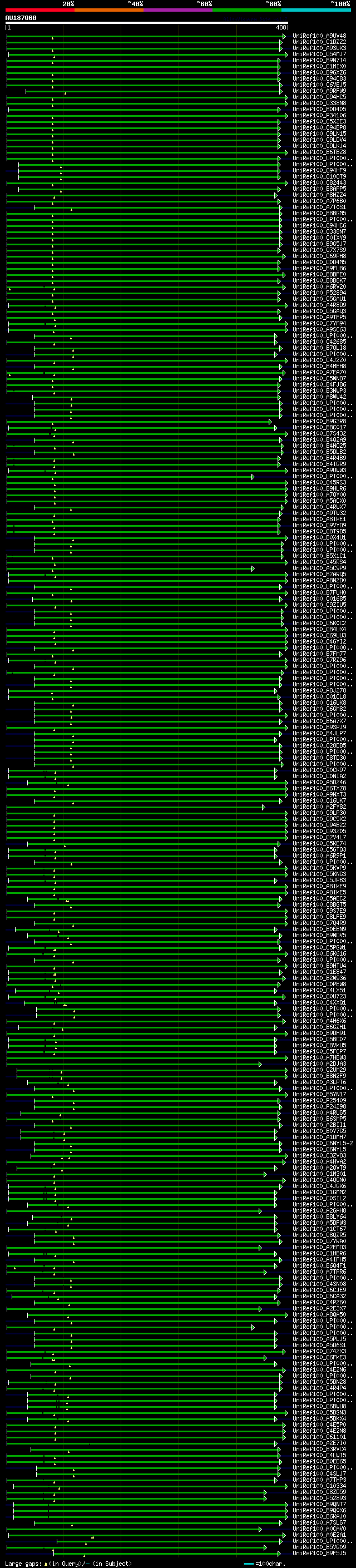
Task: Select hit label UniRef100_A8IKE9
Action: [x=319, y=886]
